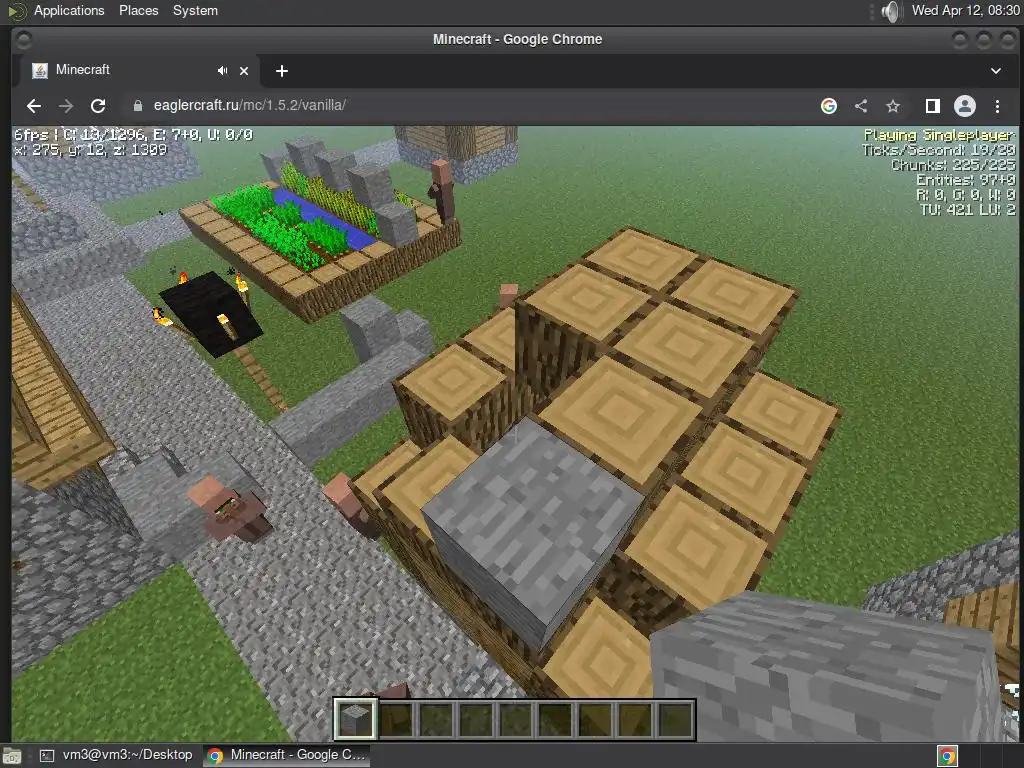This screenshot has width=1024, height=768.
Task: Select the last hotbar slot
Action: click(675, 720)
